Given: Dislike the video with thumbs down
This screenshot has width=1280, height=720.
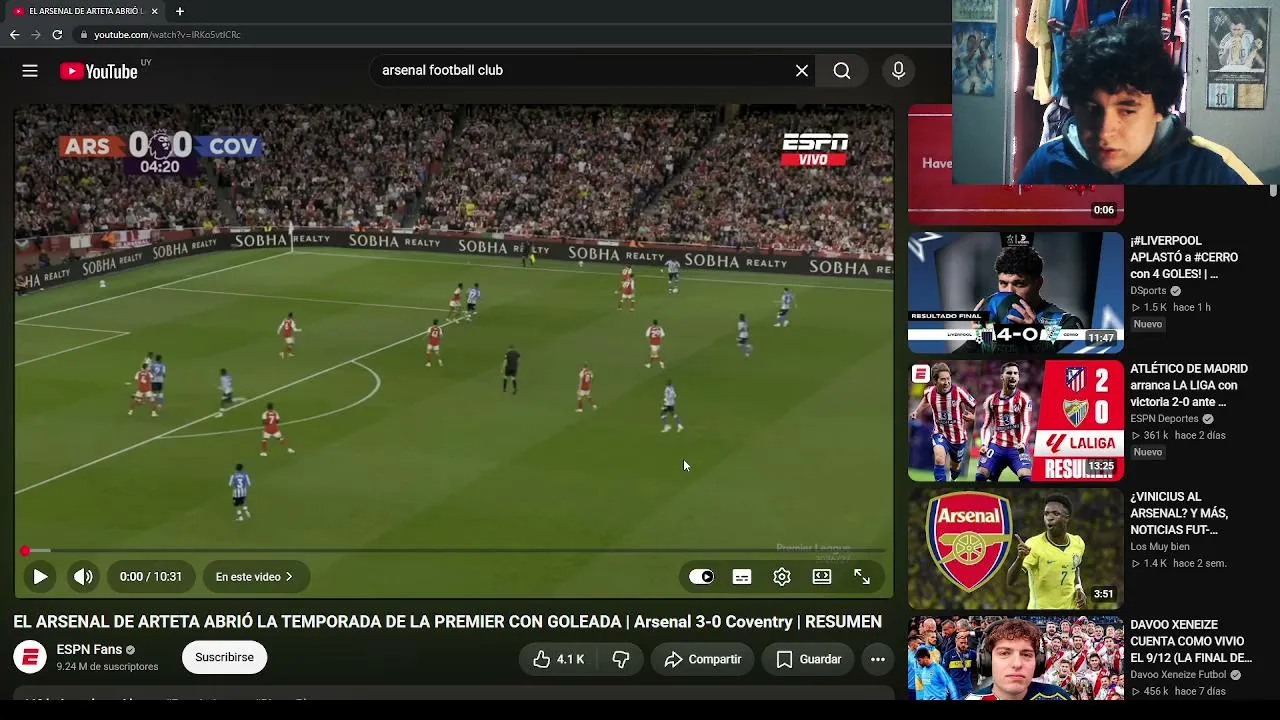Looking at the screenshot, I should [x=621, y=659].
